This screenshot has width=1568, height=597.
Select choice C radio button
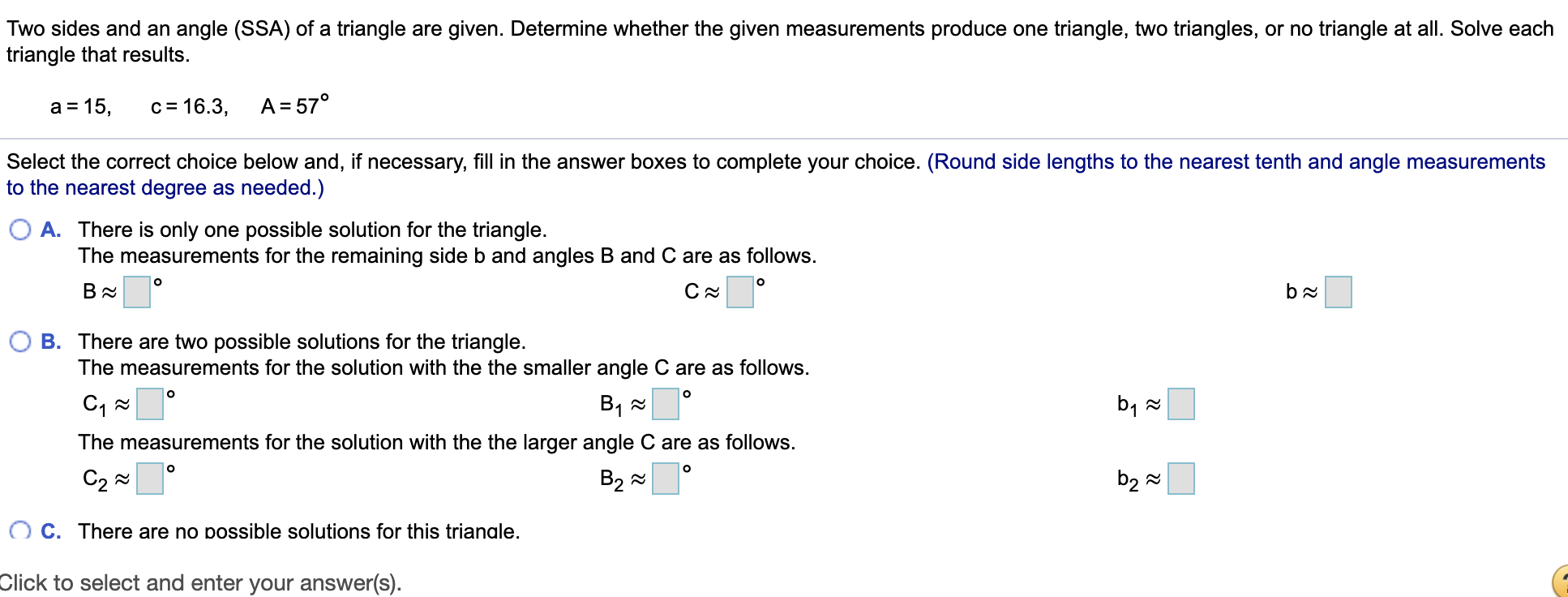19,530
